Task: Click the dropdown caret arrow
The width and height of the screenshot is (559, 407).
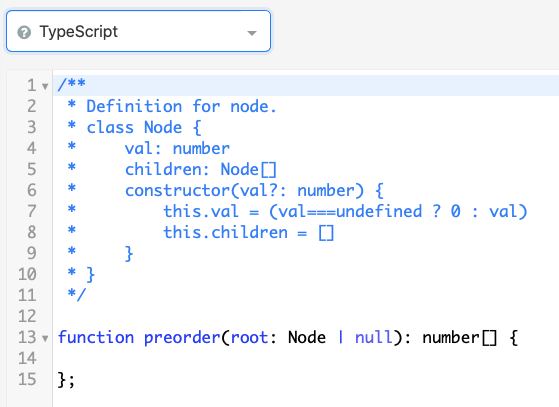Action: (x=252, y=33)
